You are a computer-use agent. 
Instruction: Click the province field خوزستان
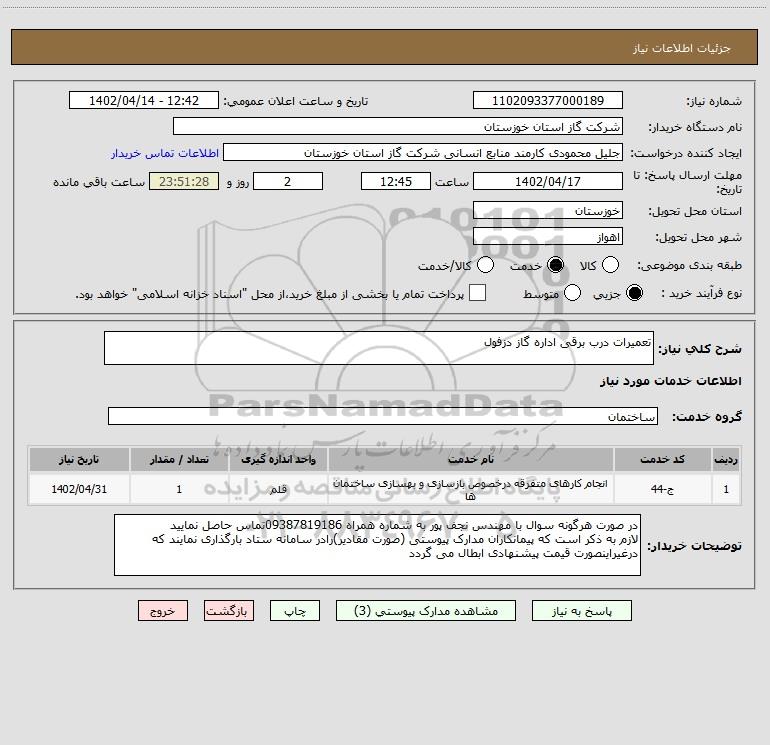548,211
